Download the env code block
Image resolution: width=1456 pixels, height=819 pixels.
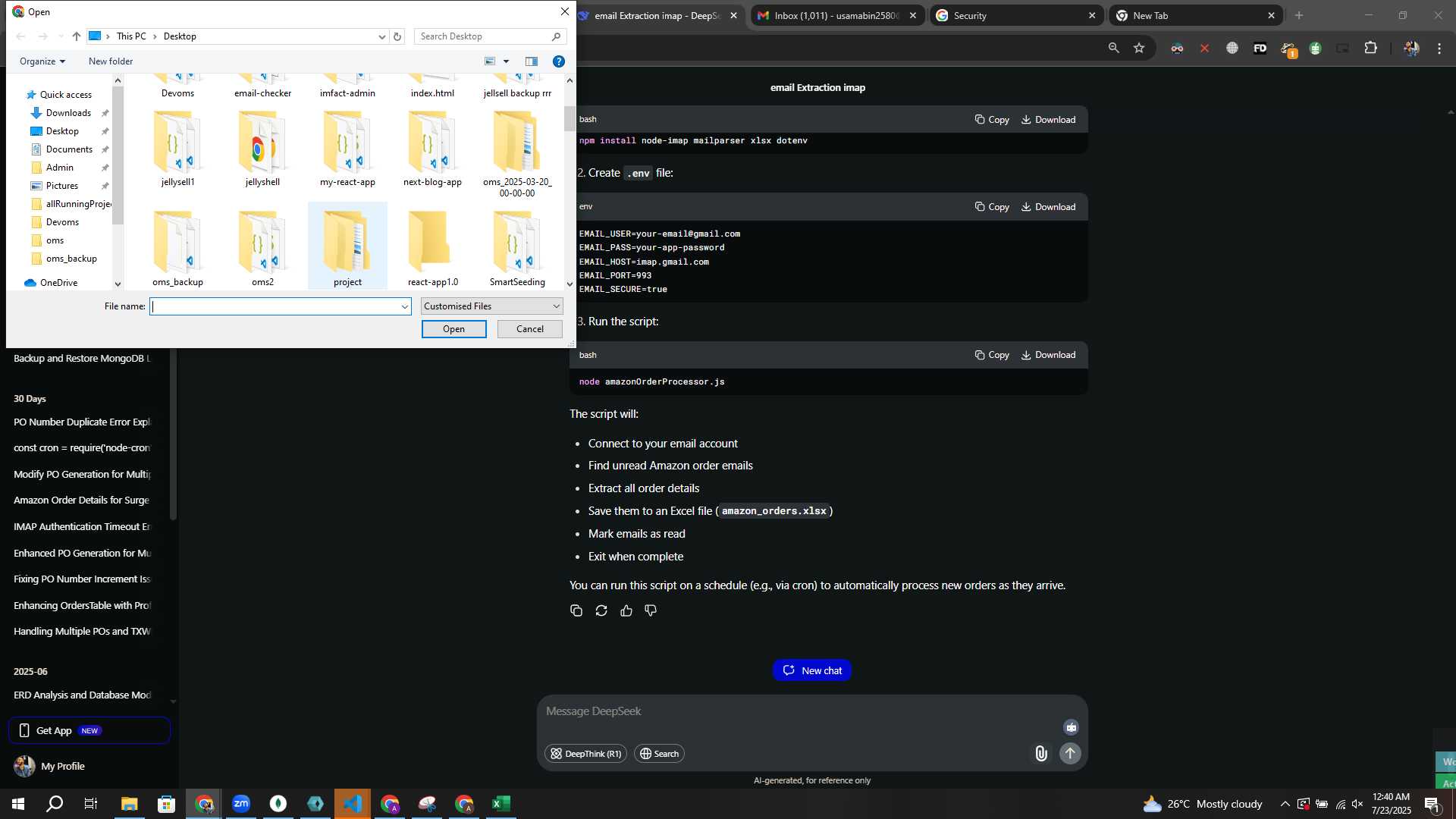click(x=1048, y=207)
